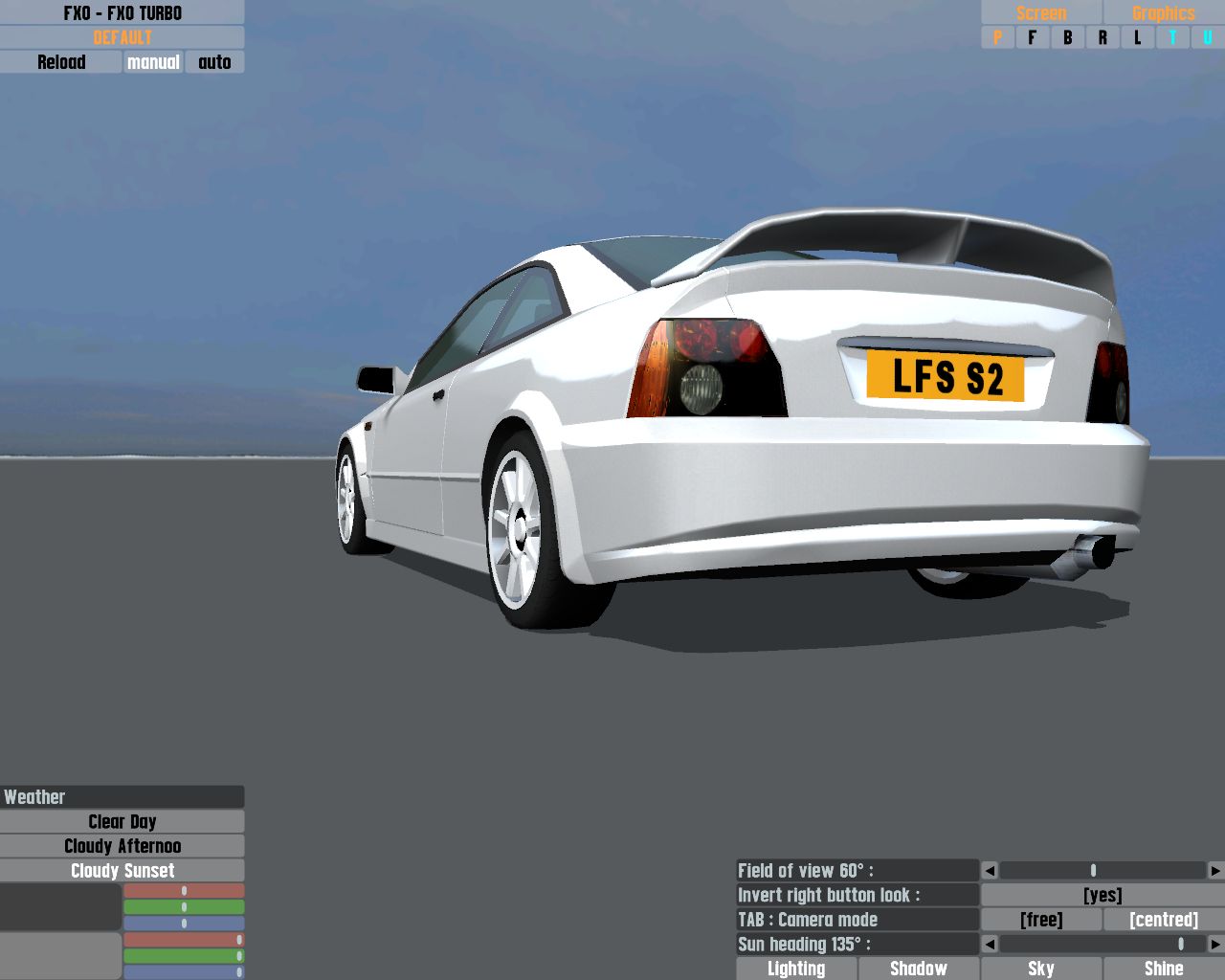Adjust blue slider beside the lighter swatch
This screenshot has height=980, width=1225.
click(x=184, y=972)
